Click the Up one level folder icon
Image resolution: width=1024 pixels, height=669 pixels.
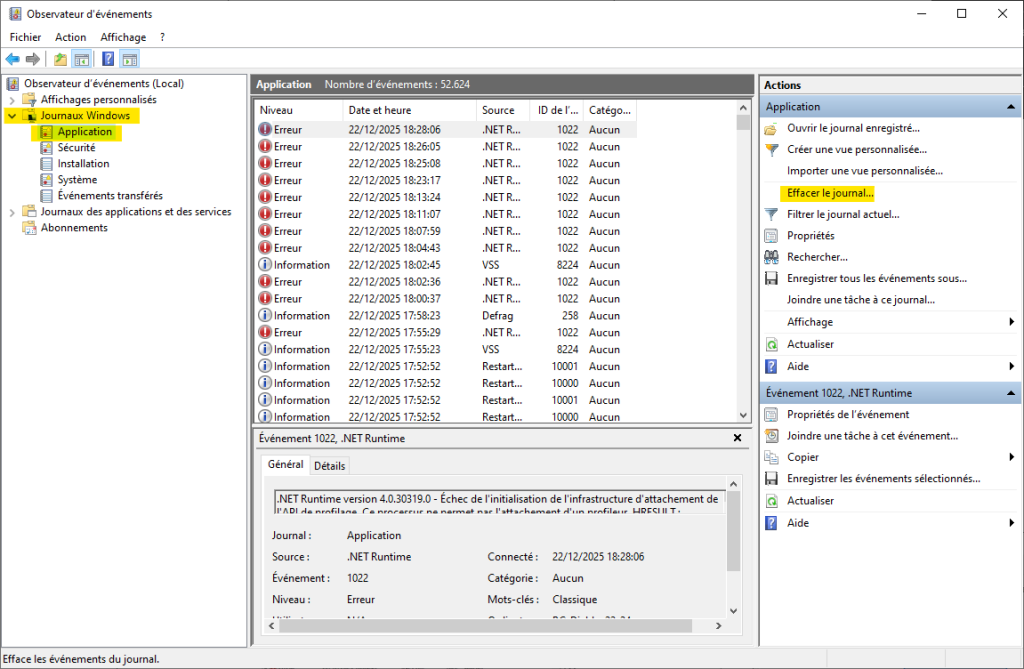[x=61, y=59]
